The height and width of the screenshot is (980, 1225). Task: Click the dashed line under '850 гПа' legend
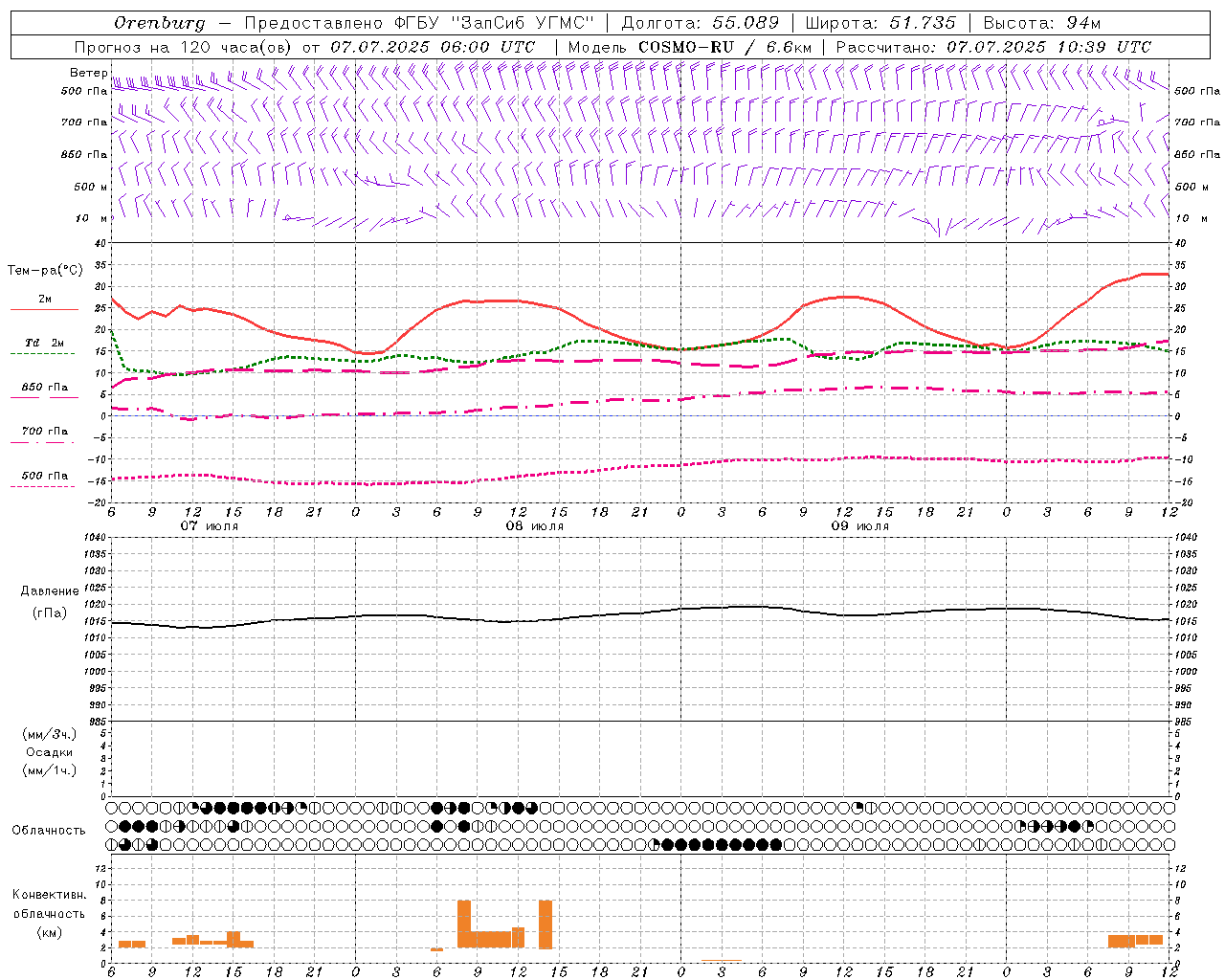(x=44, y=398)
